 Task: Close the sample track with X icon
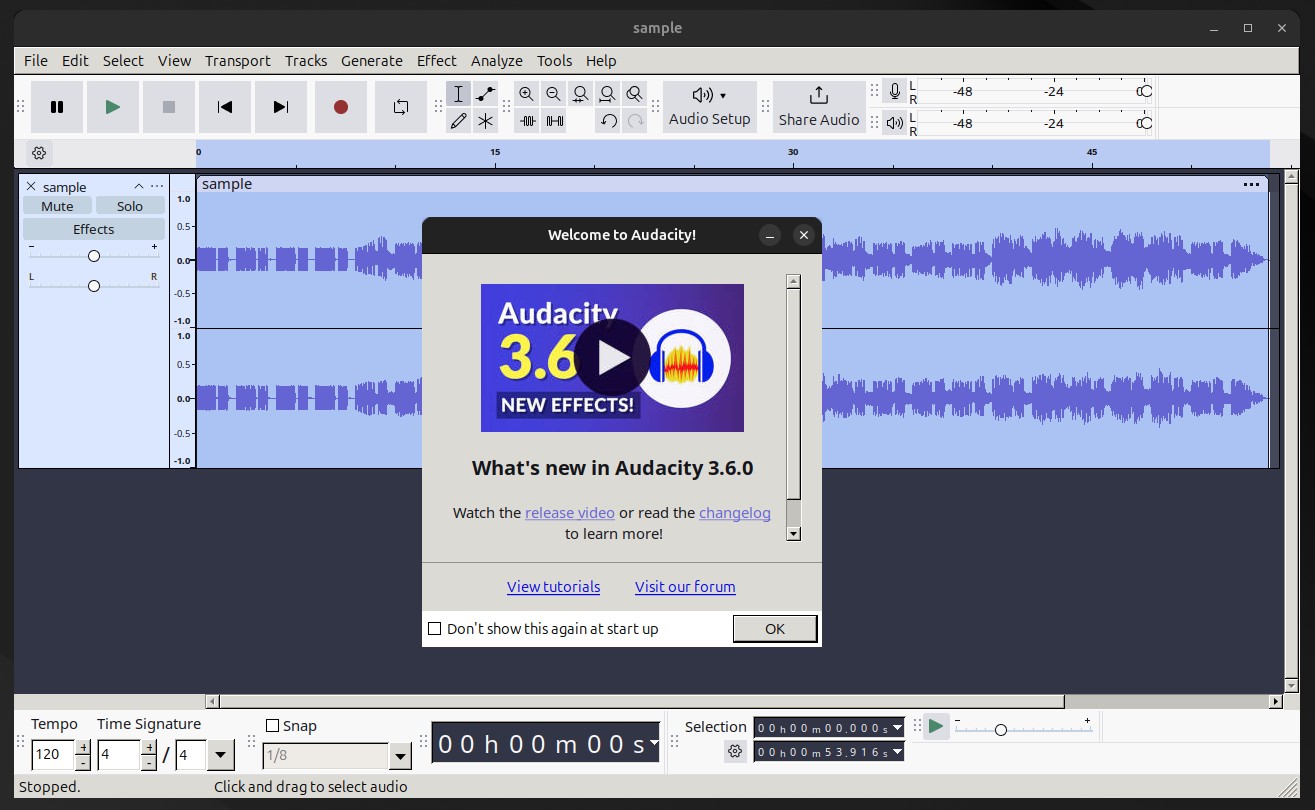pos(31,187)
